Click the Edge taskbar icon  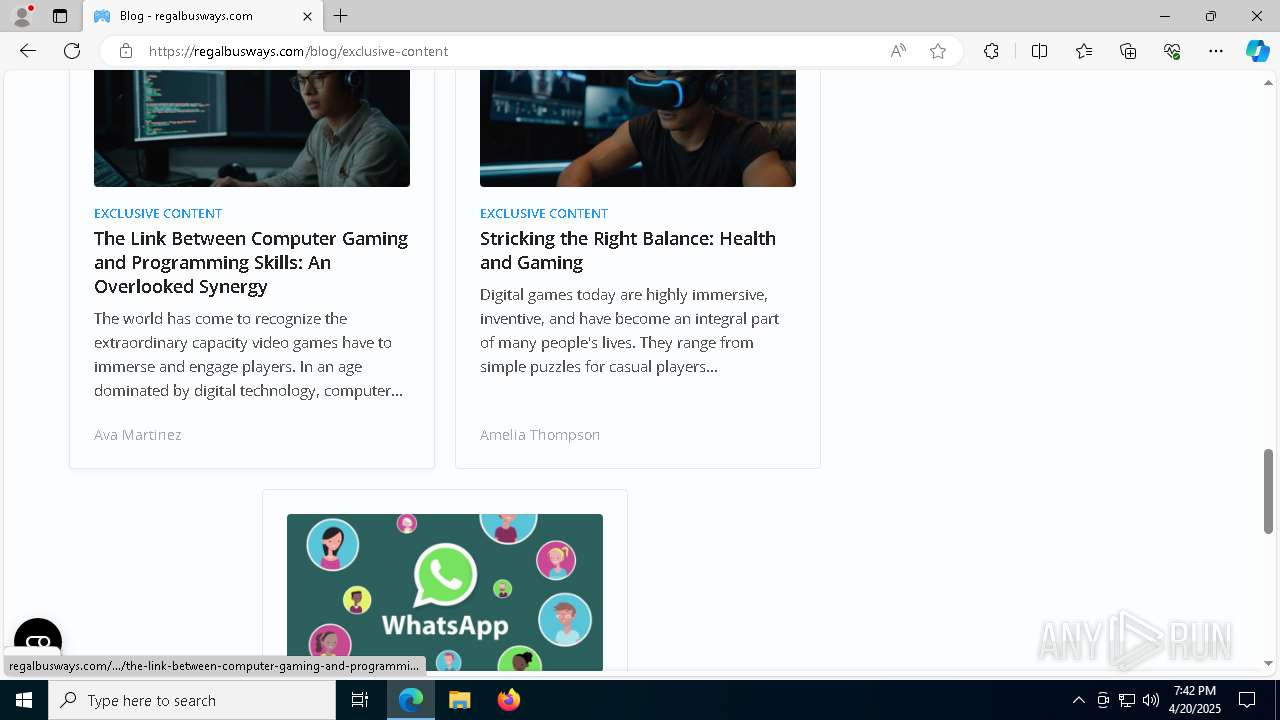click(x=411, y=700)
